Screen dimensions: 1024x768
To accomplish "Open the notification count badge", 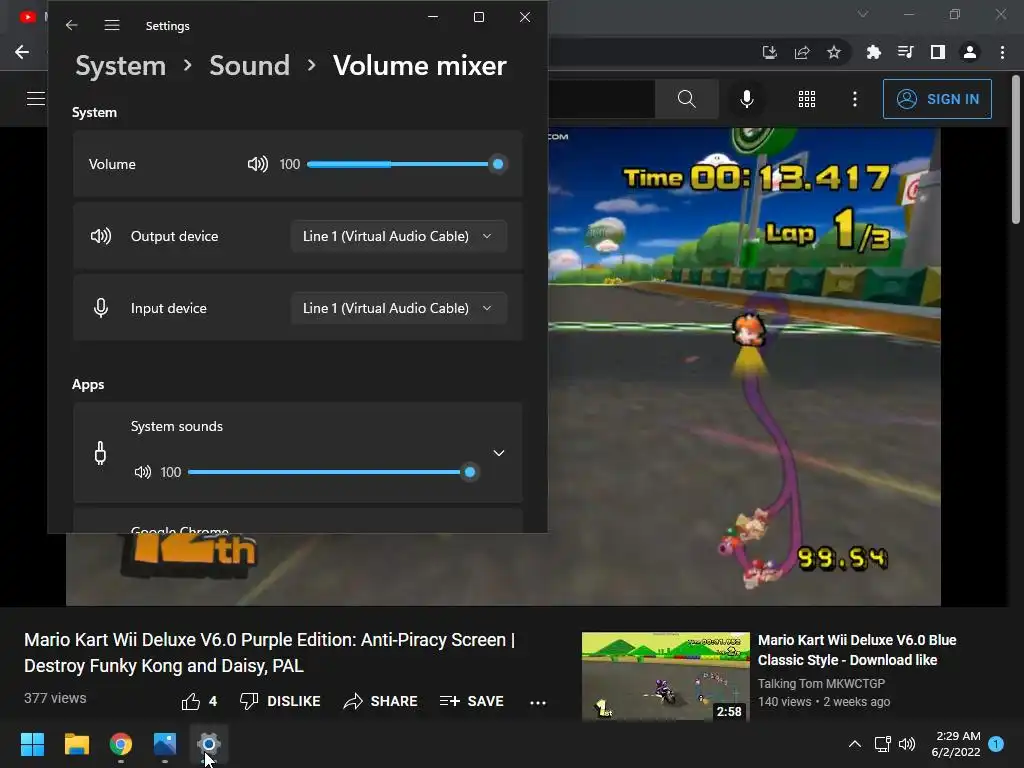I will tap(996, 744).
